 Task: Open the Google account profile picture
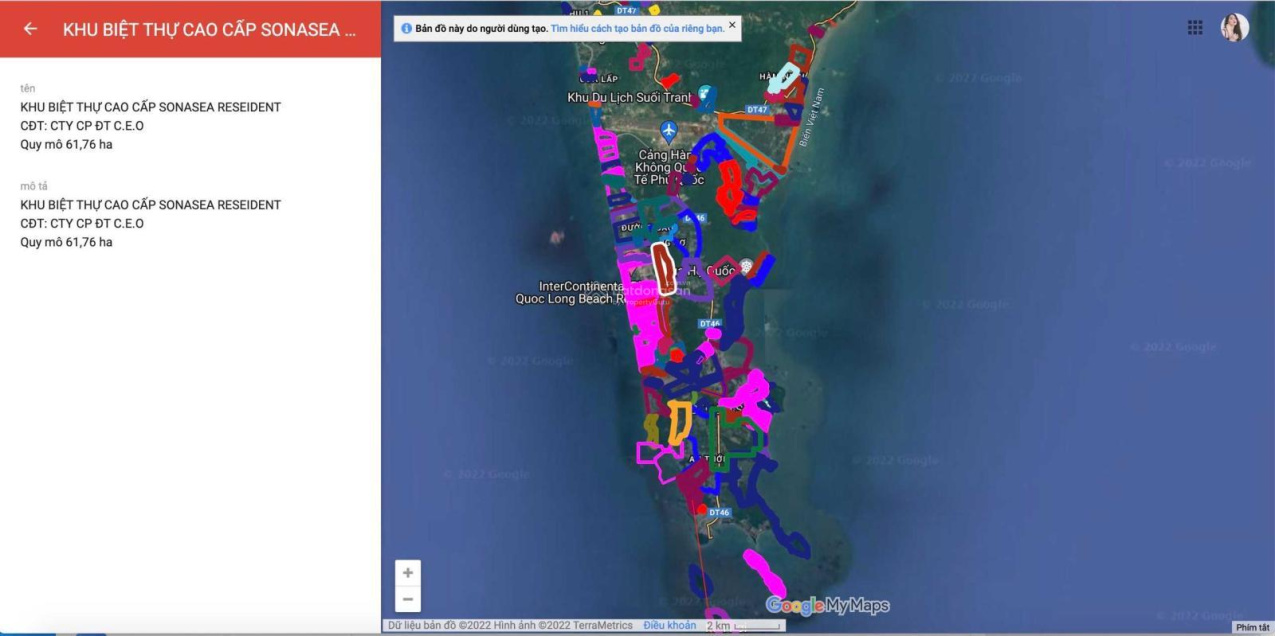pyautogui.click(x=1235, y=28)
